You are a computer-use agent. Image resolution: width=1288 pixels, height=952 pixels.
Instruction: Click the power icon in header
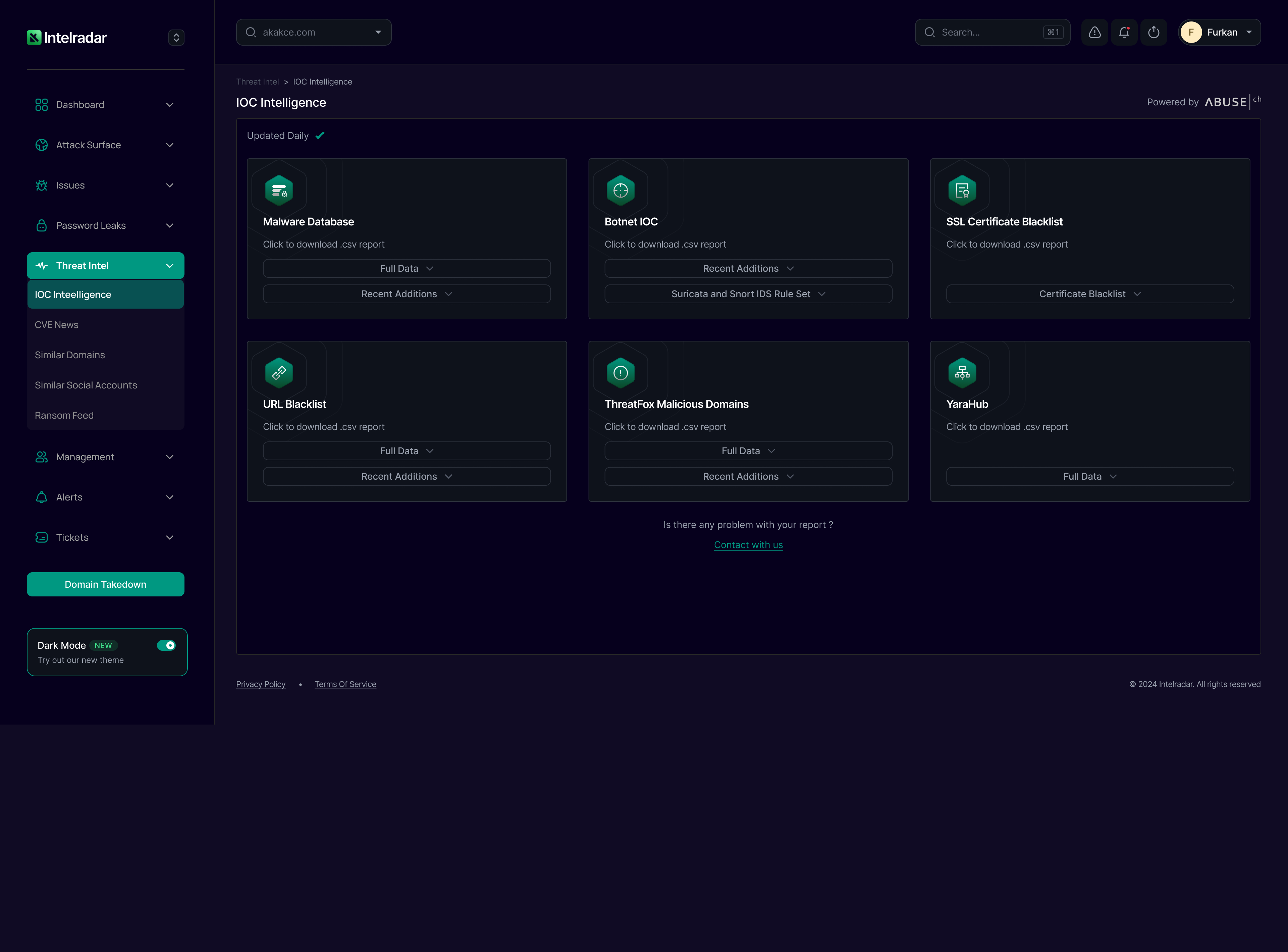(1153, 32)
